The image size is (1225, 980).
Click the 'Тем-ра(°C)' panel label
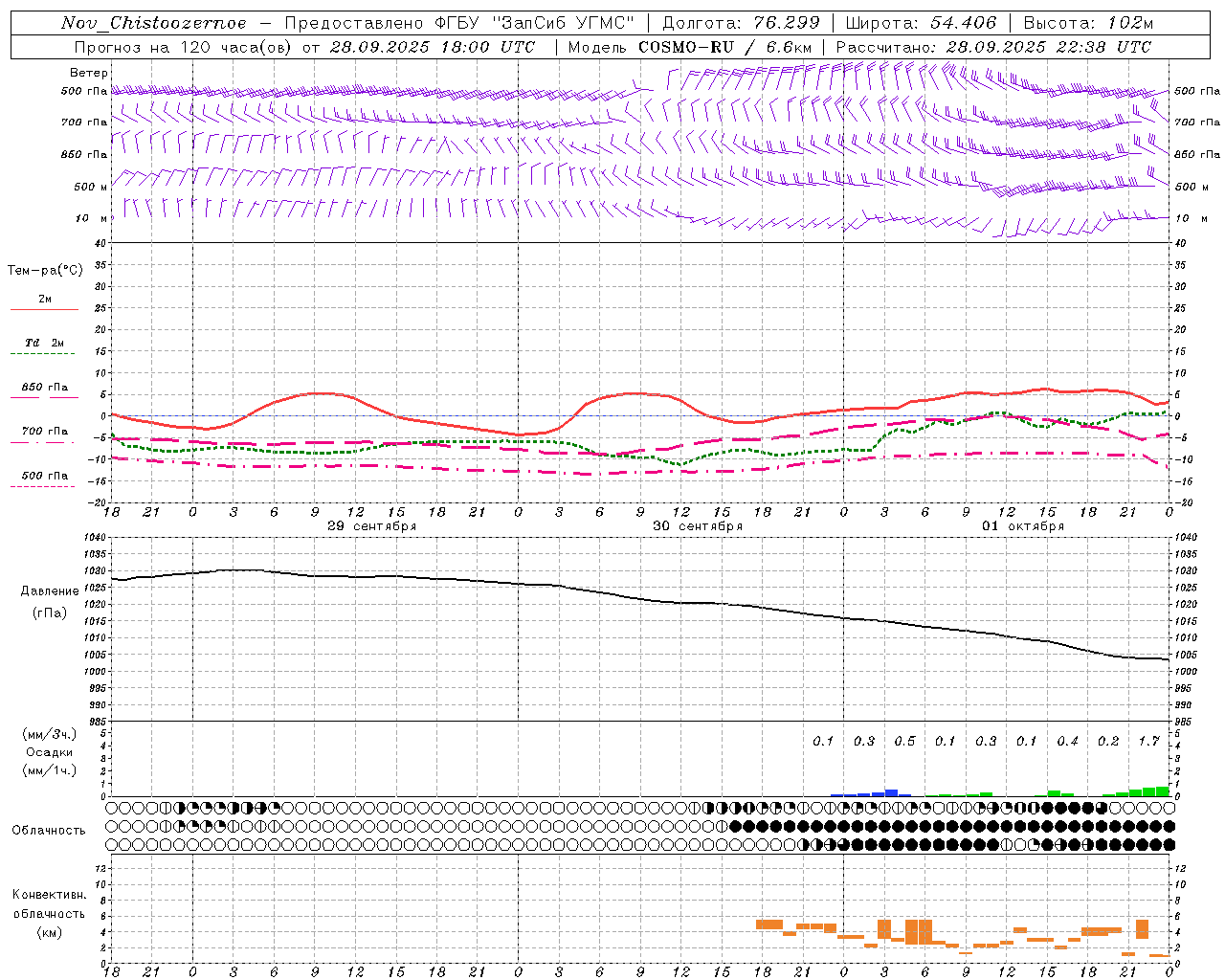pyautogui.click(x=45, y=271)
